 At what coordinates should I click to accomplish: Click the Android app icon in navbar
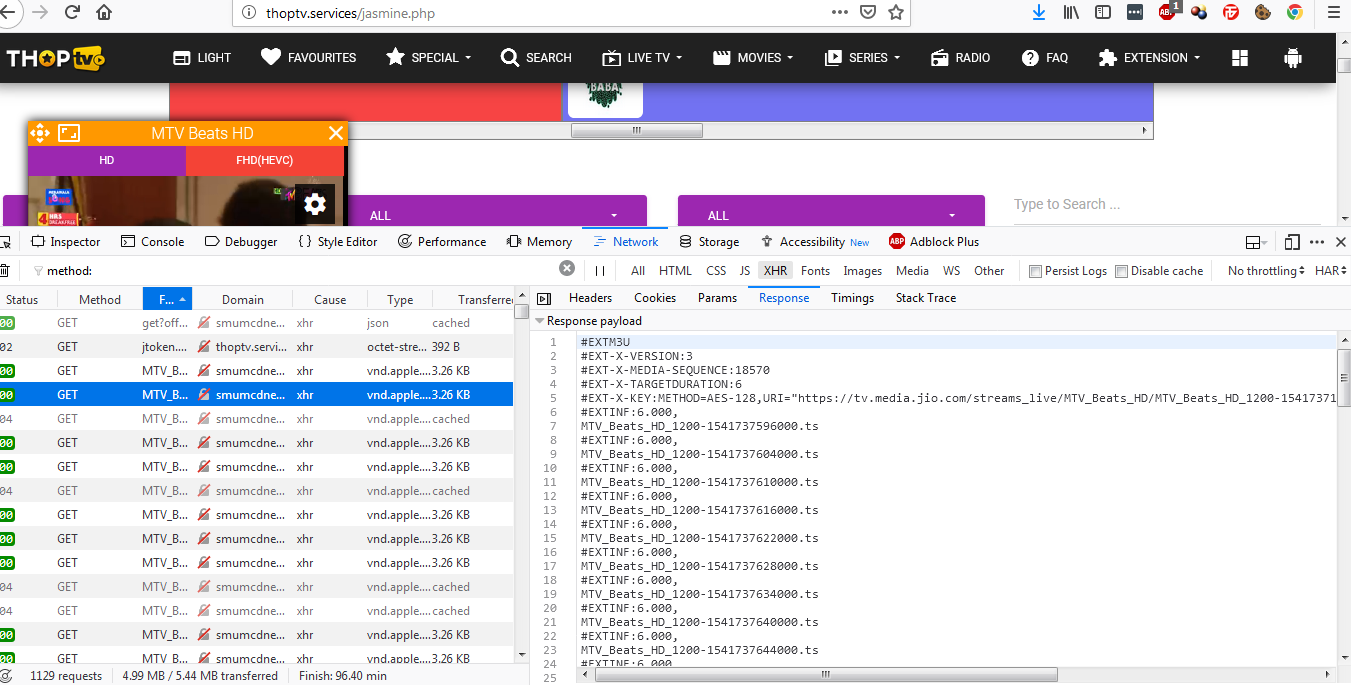1293,58
